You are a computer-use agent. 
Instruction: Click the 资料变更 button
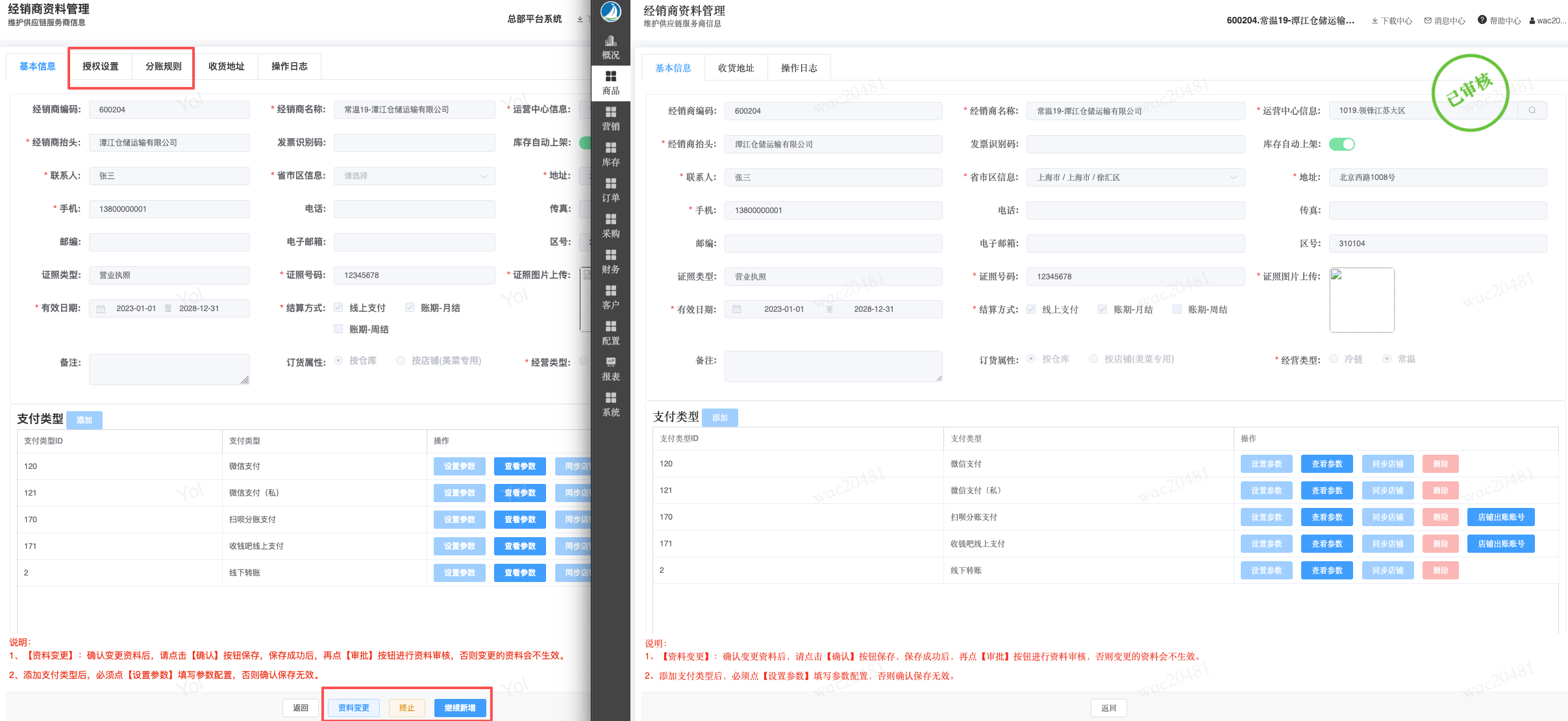[x=353, y=707]
